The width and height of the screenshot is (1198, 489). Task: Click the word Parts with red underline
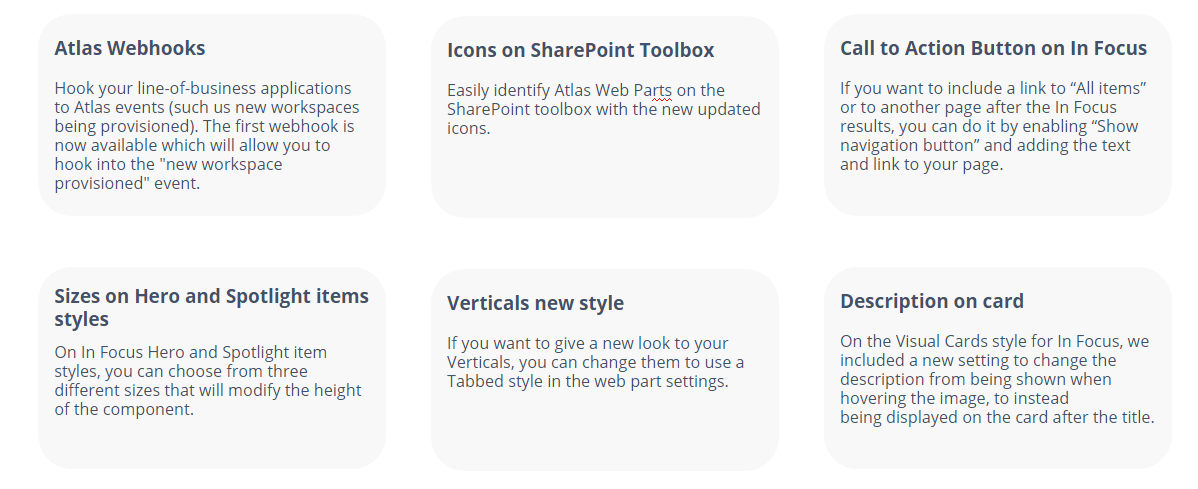[x=653, y=91]
